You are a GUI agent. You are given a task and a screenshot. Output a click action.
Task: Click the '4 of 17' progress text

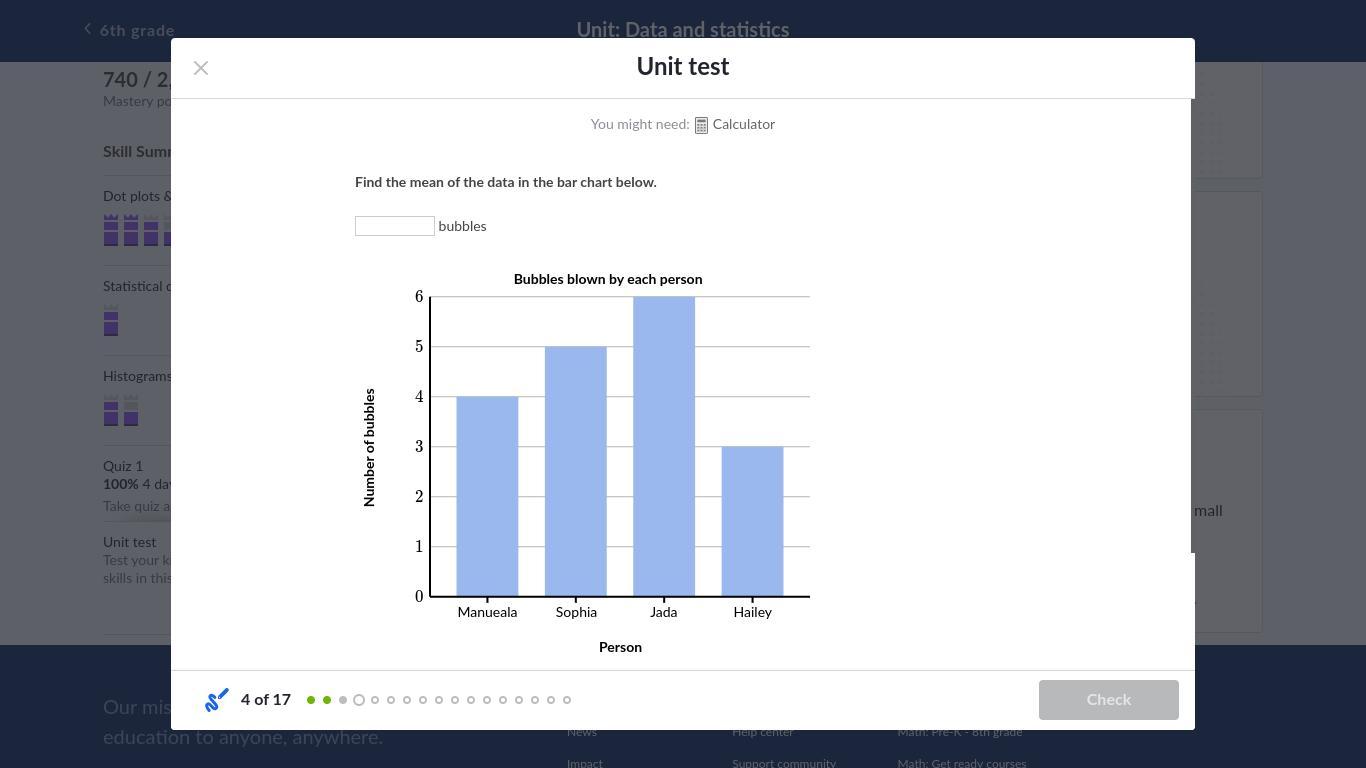tap(266, 700)
